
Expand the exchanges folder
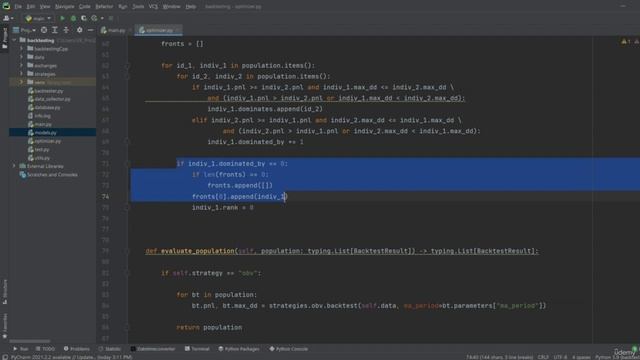[x=22, y=65]
